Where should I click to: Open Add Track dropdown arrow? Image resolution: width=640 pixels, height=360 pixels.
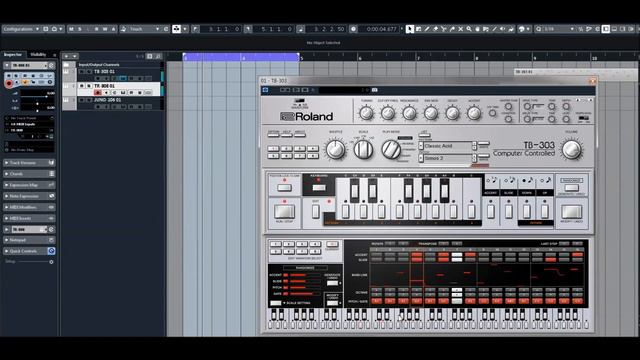click(x=75, y=56)
